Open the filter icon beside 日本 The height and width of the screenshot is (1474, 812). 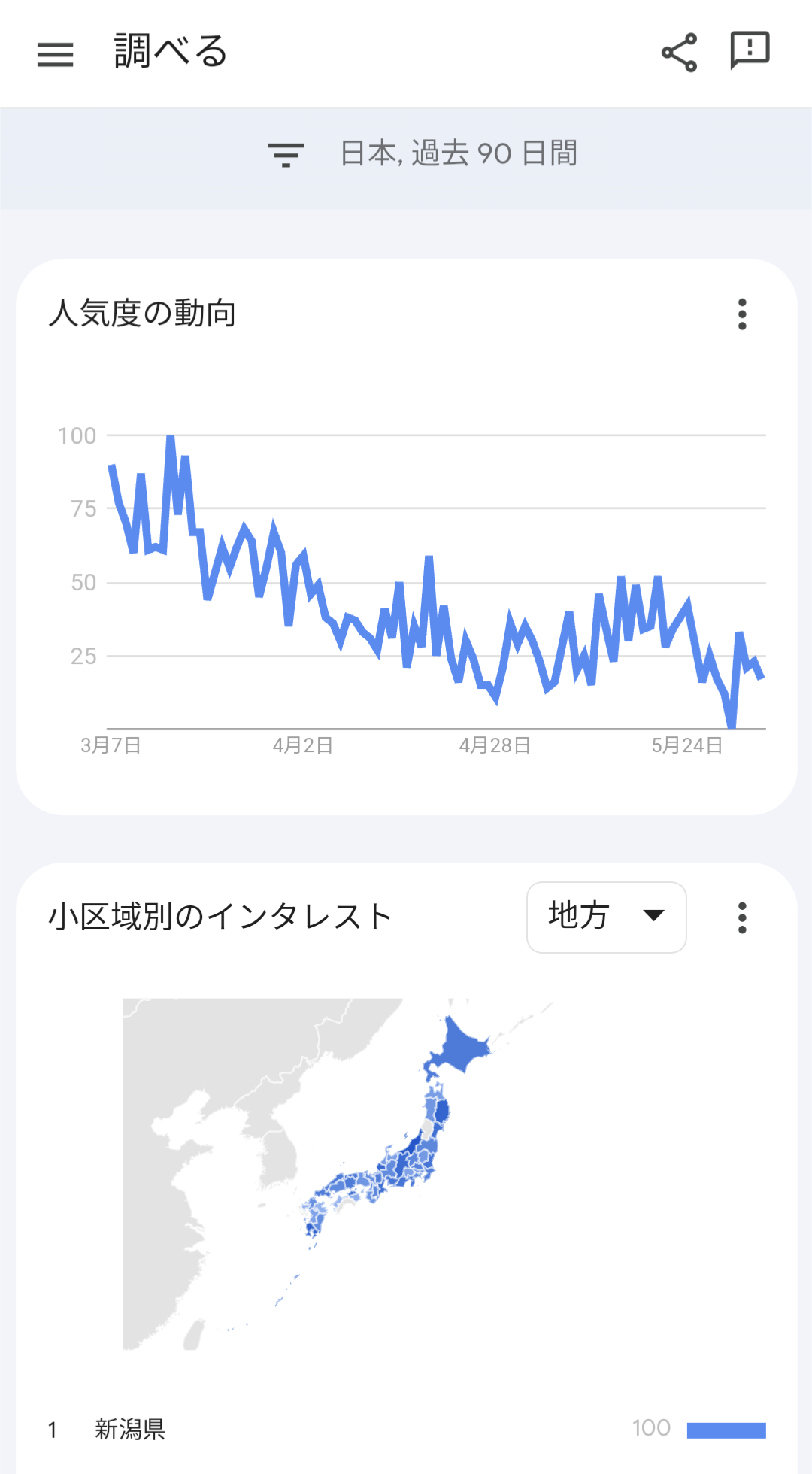click(286, 154)
